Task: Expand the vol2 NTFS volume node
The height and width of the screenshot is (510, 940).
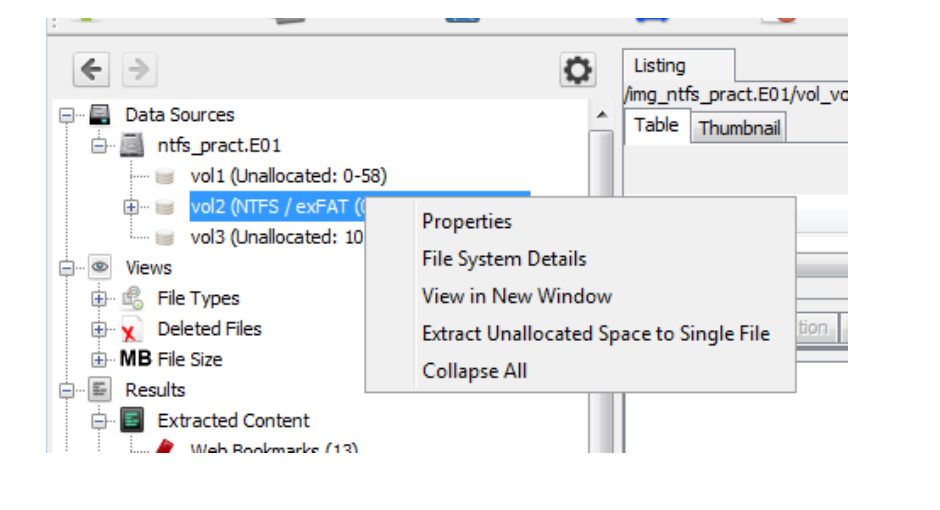Action: (131, 207)
